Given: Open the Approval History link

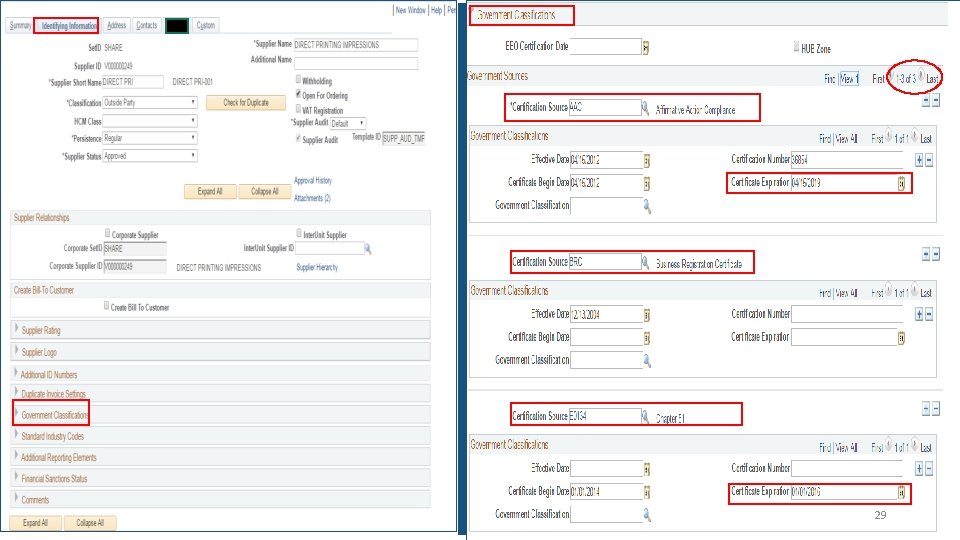Looking at the screenshot, I should tap(313, 181).
